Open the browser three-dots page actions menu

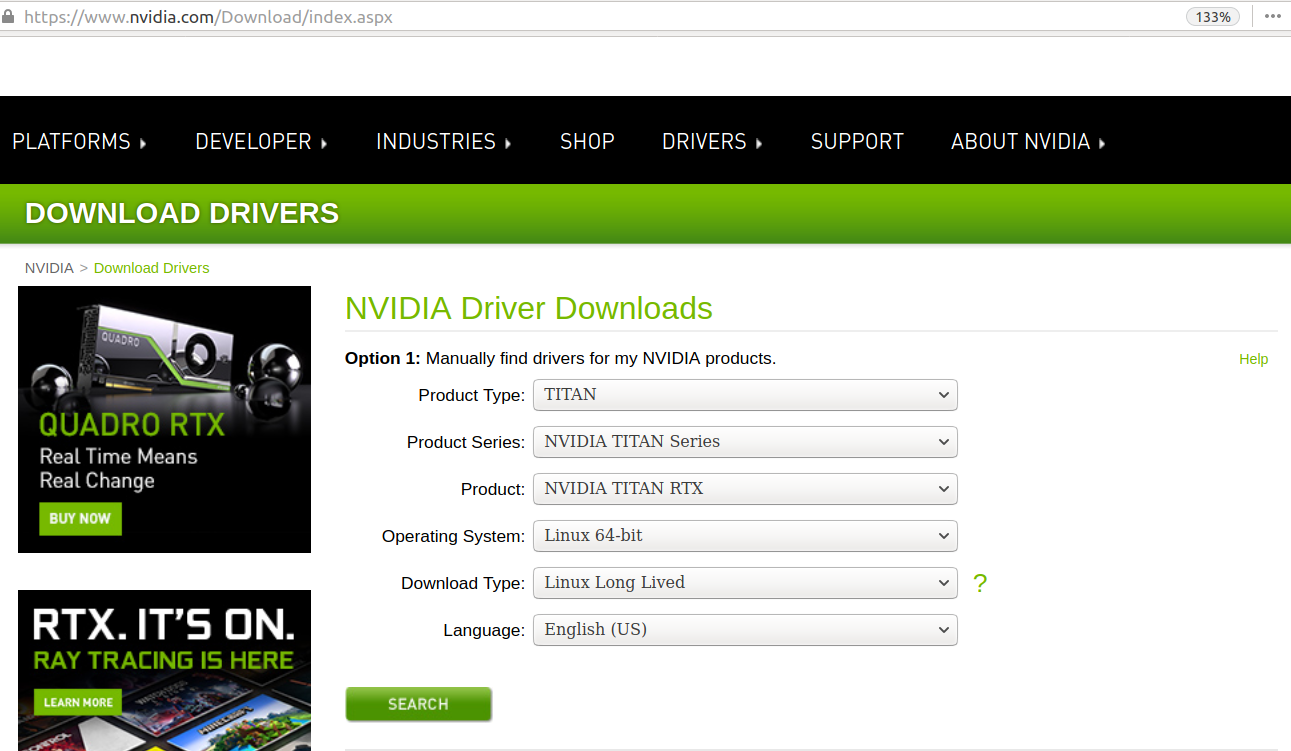1272,16
